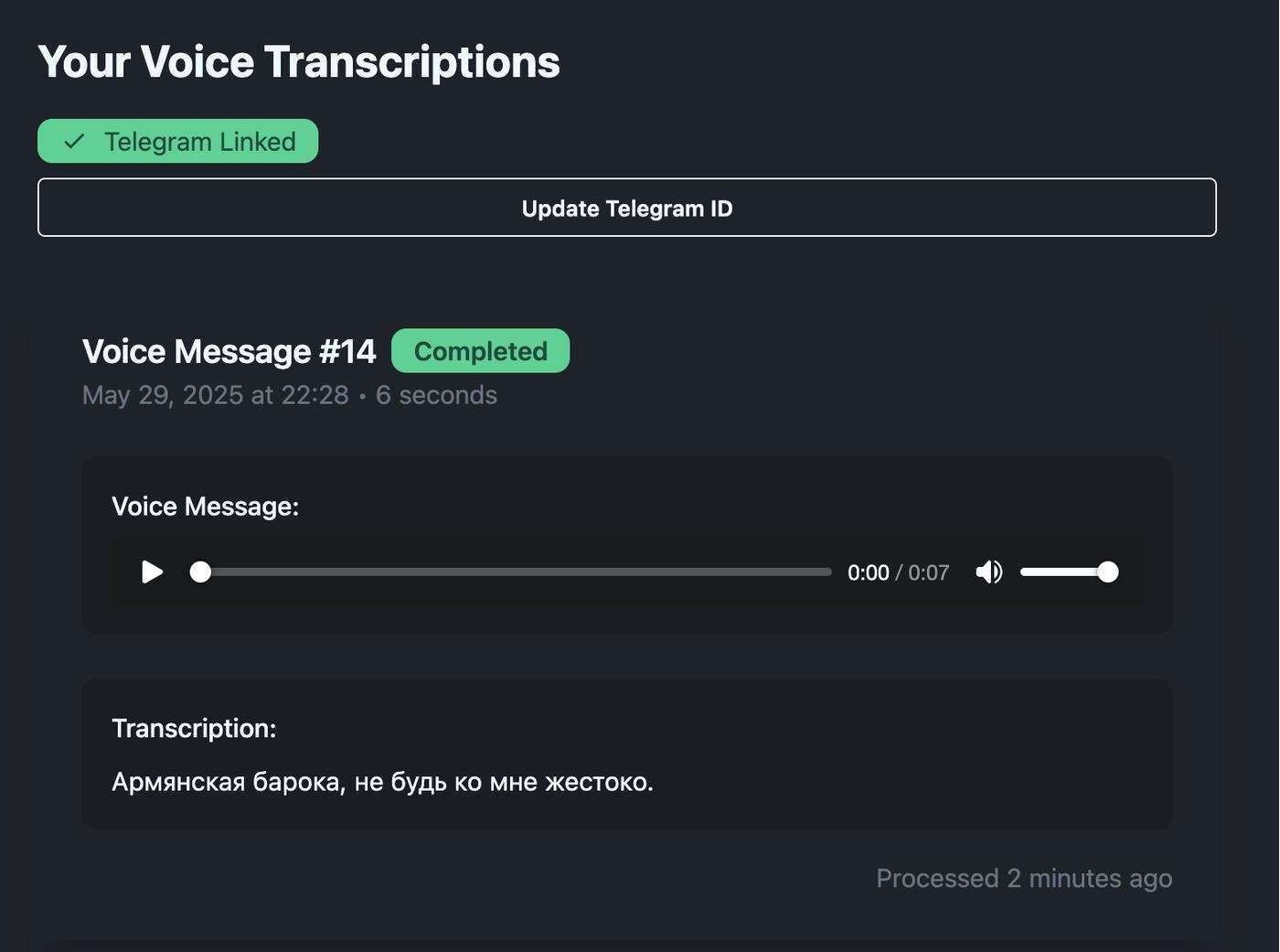Click the green Completed status badge

481,351
